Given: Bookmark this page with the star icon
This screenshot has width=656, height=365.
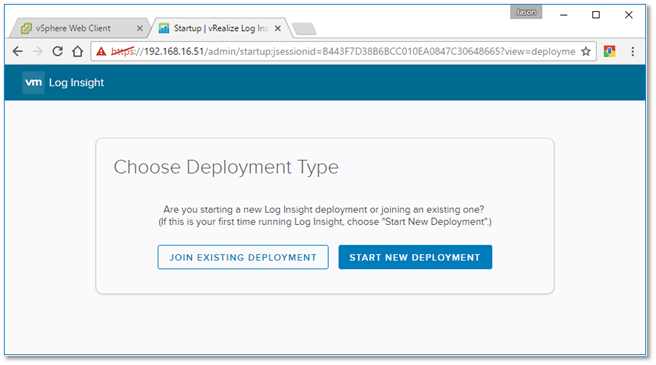Looking at the screenshot, I should coord(586,51).
